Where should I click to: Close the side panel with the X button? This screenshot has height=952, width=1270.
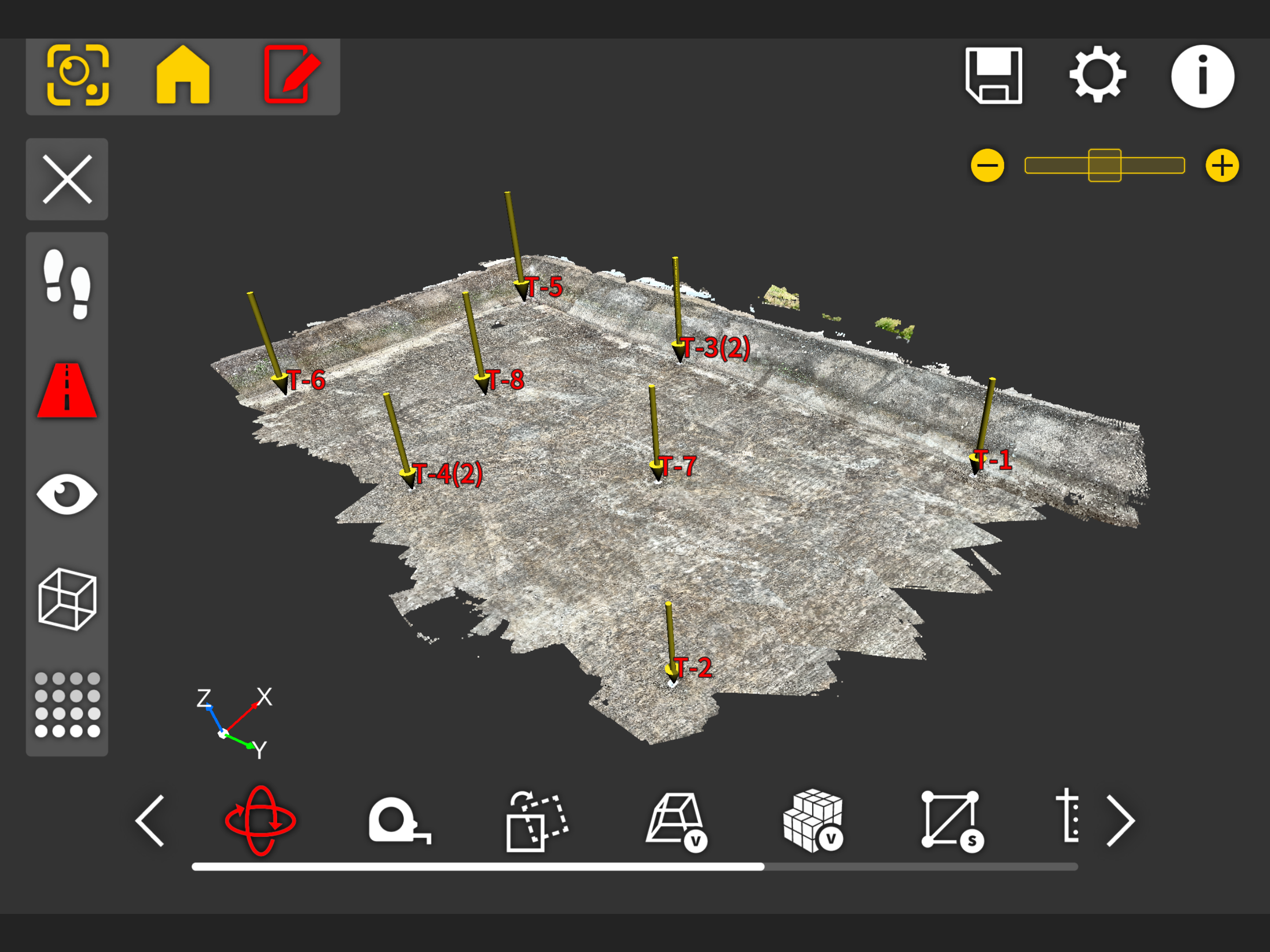click(67, 179)
